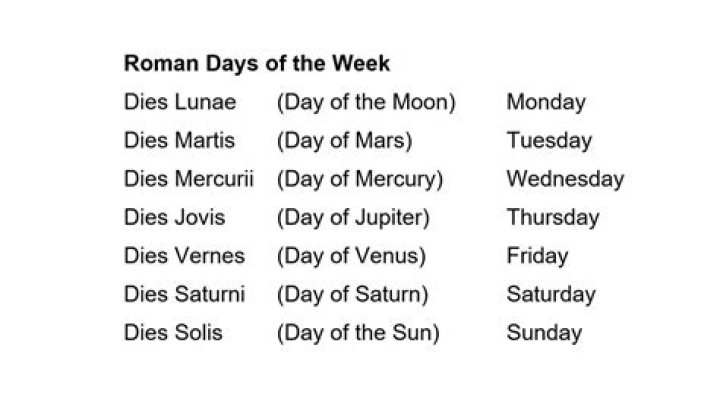Image resolution: width=720 pixels, height=401 pixels.
Task: Click the word 'Monday'
Action: 546,102
